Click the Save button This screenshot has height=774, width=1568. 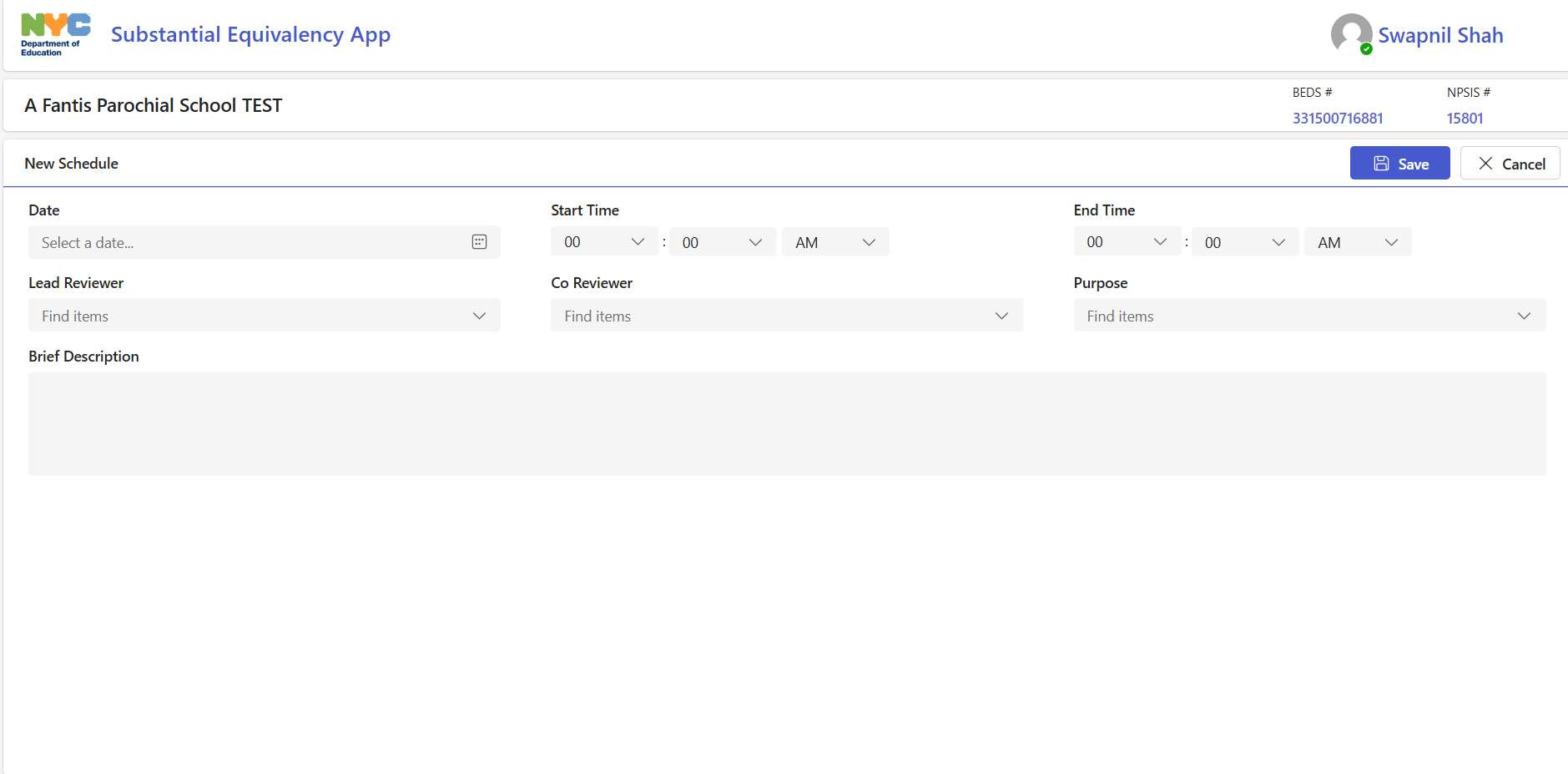tap(1399, 164)
